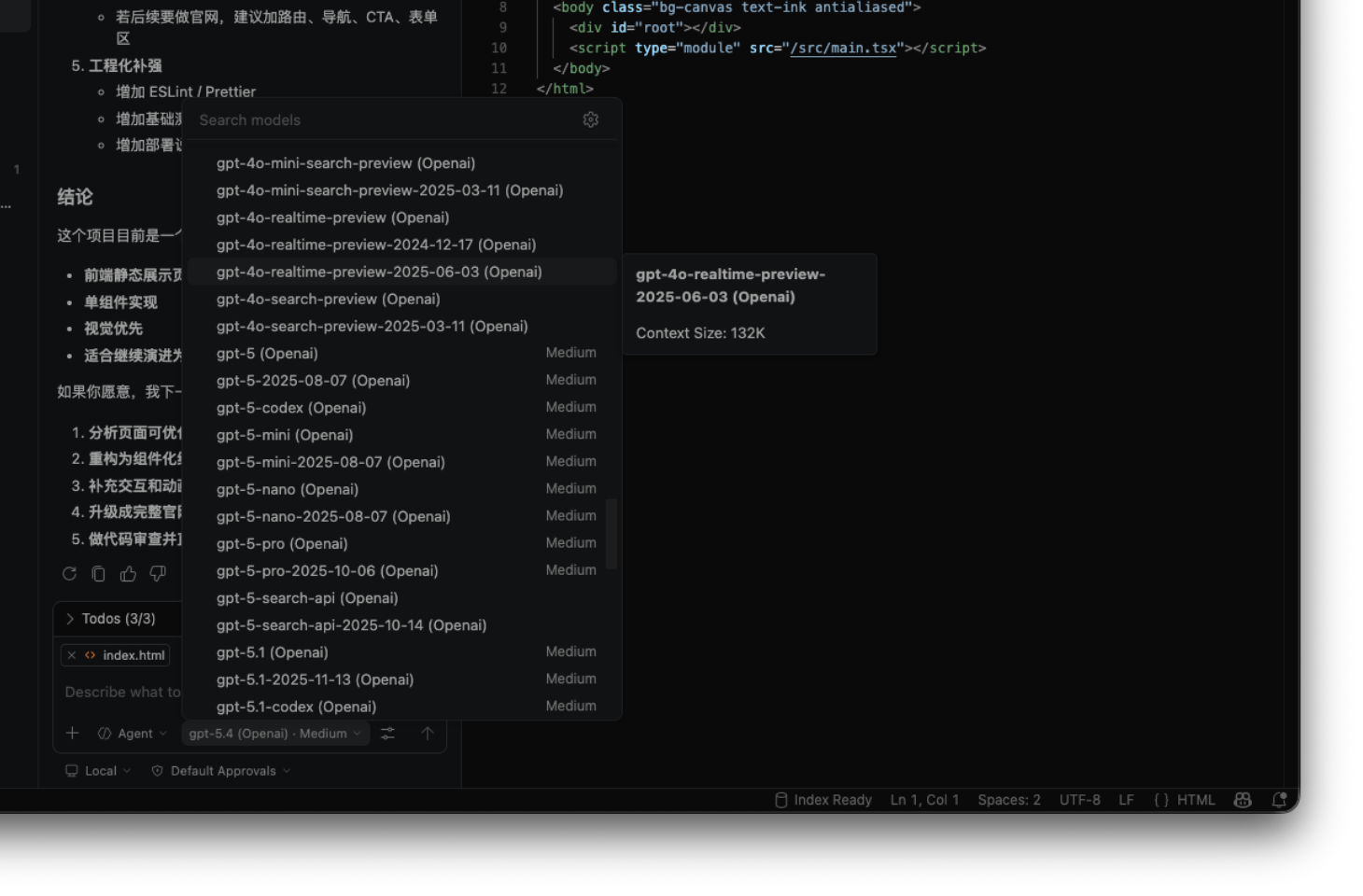1363x896 pixels.
Task: Open the Agent mode dropdown
Action: tap(131, 733)
